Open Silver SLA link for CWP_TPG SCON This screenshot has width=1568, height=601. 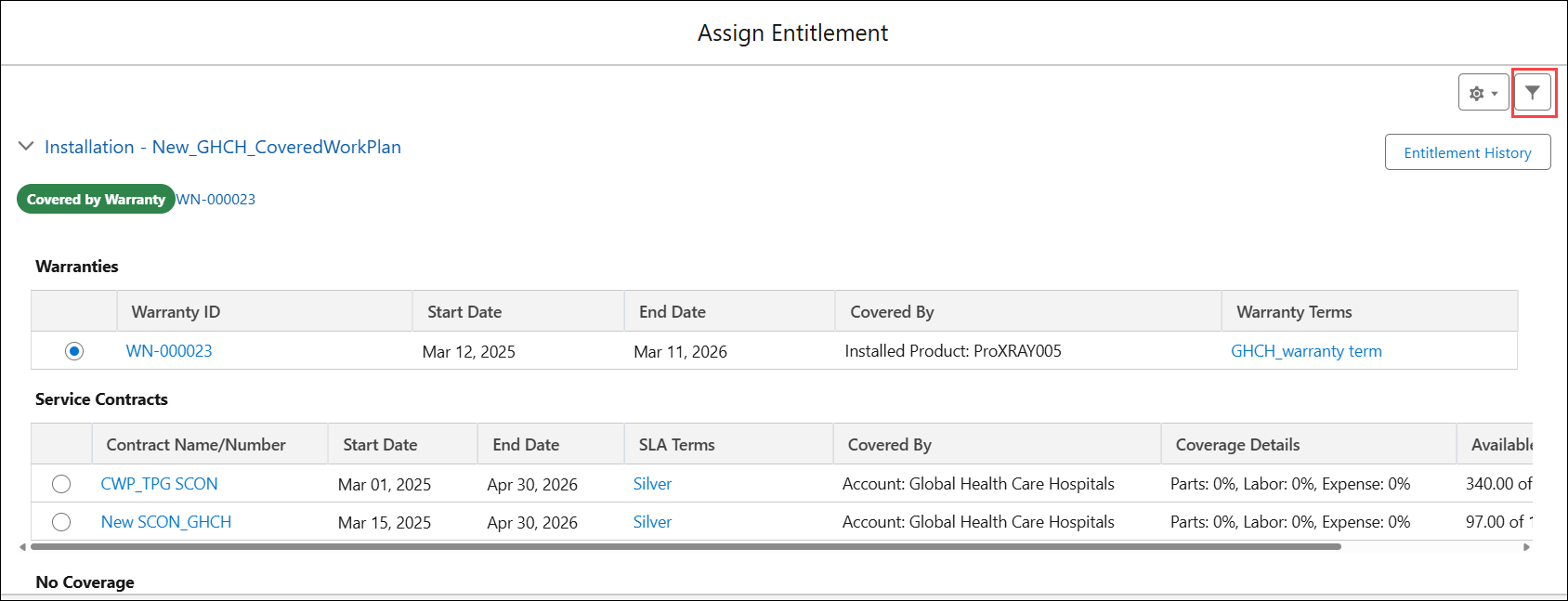coord(652,484)
